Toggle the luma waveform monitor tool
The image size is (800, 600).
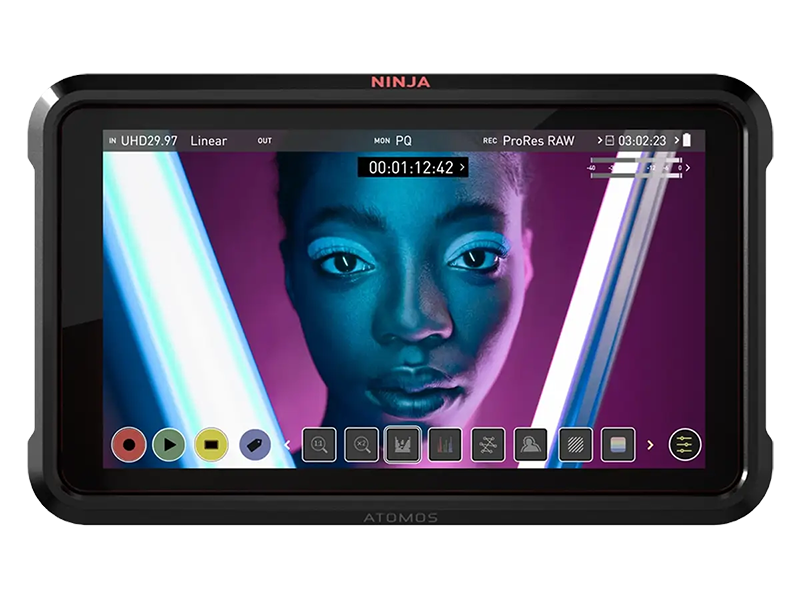[403, 445]
